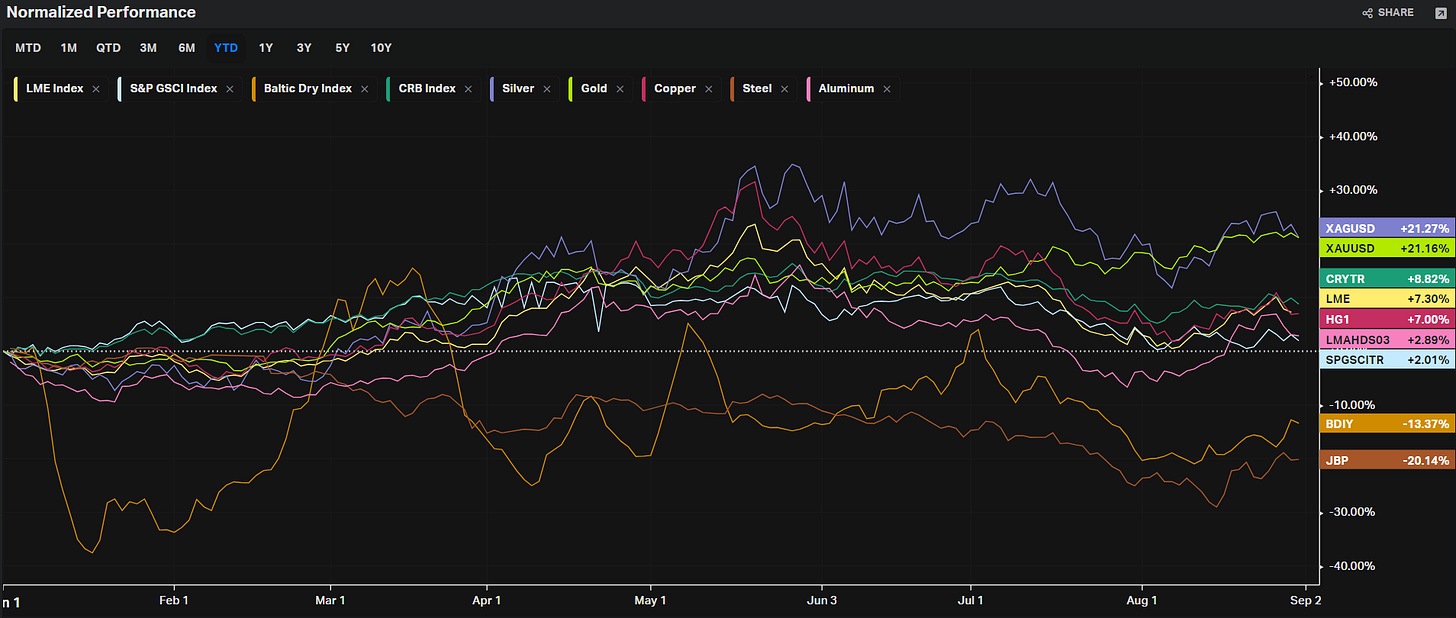Click the HG1 +7.00% value tag

[1386, 319]
